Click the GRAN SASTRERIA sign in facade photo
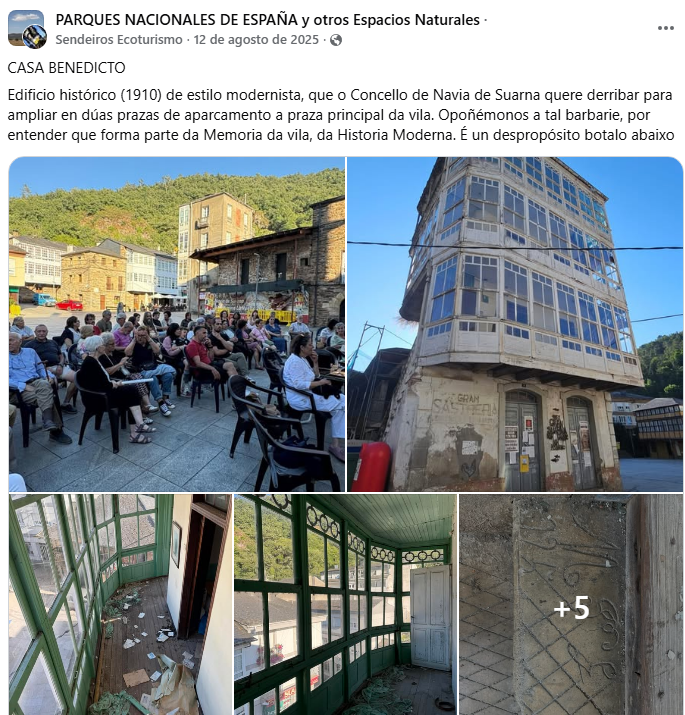This screenshot has height=715, width=685. pyautogui.click(x=464, y=404)
